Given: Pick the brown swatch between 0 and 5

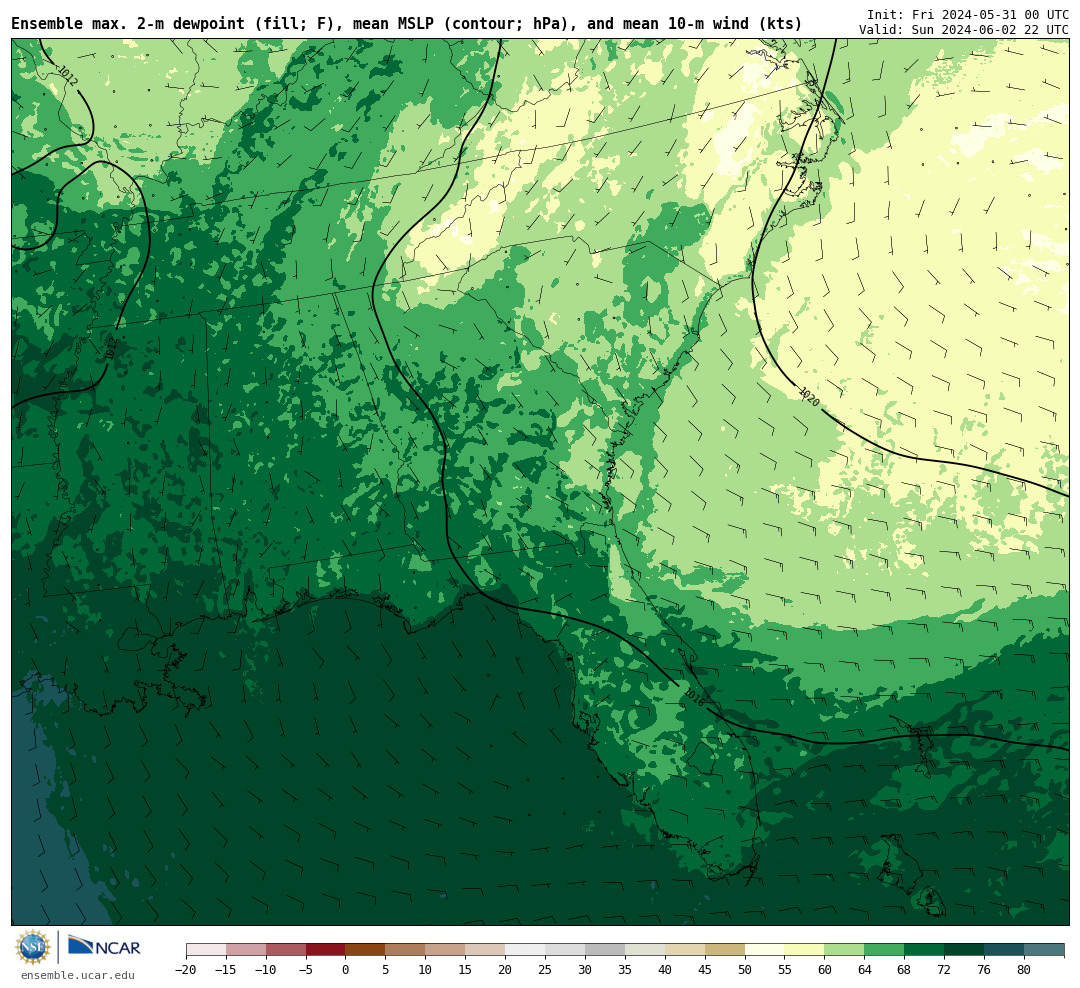Looking at the screenshot, I should (x=365, y=950).
